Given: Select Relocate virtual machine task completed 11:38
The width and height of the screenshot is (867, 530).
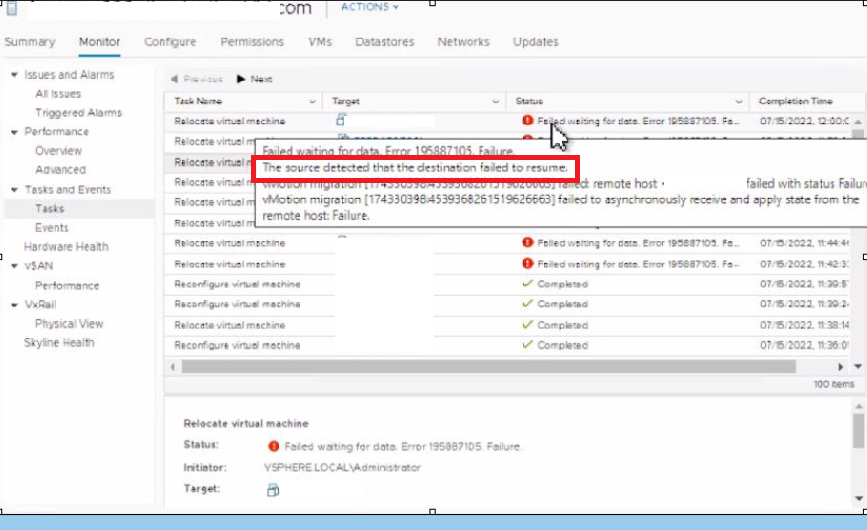Looking at the screenshot, I should 230,325.
